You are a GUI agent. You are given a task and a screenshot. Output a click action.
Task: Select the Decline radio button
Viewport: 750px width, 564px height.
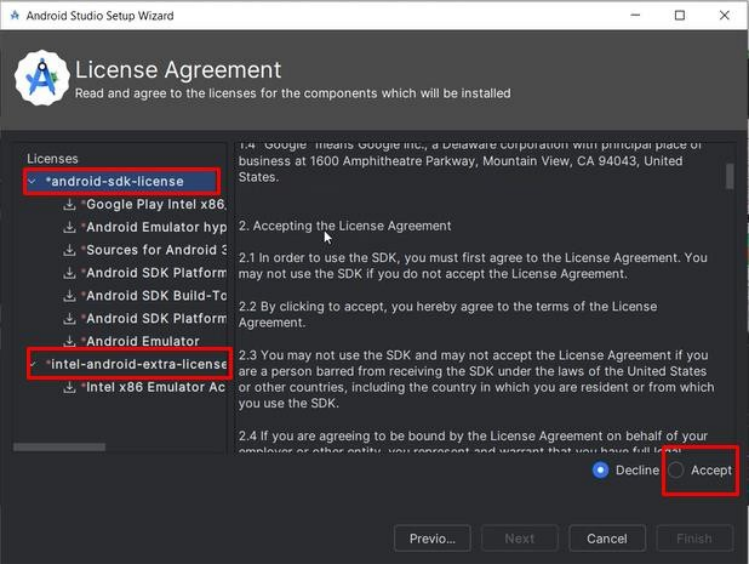click(x=600, y=470)
